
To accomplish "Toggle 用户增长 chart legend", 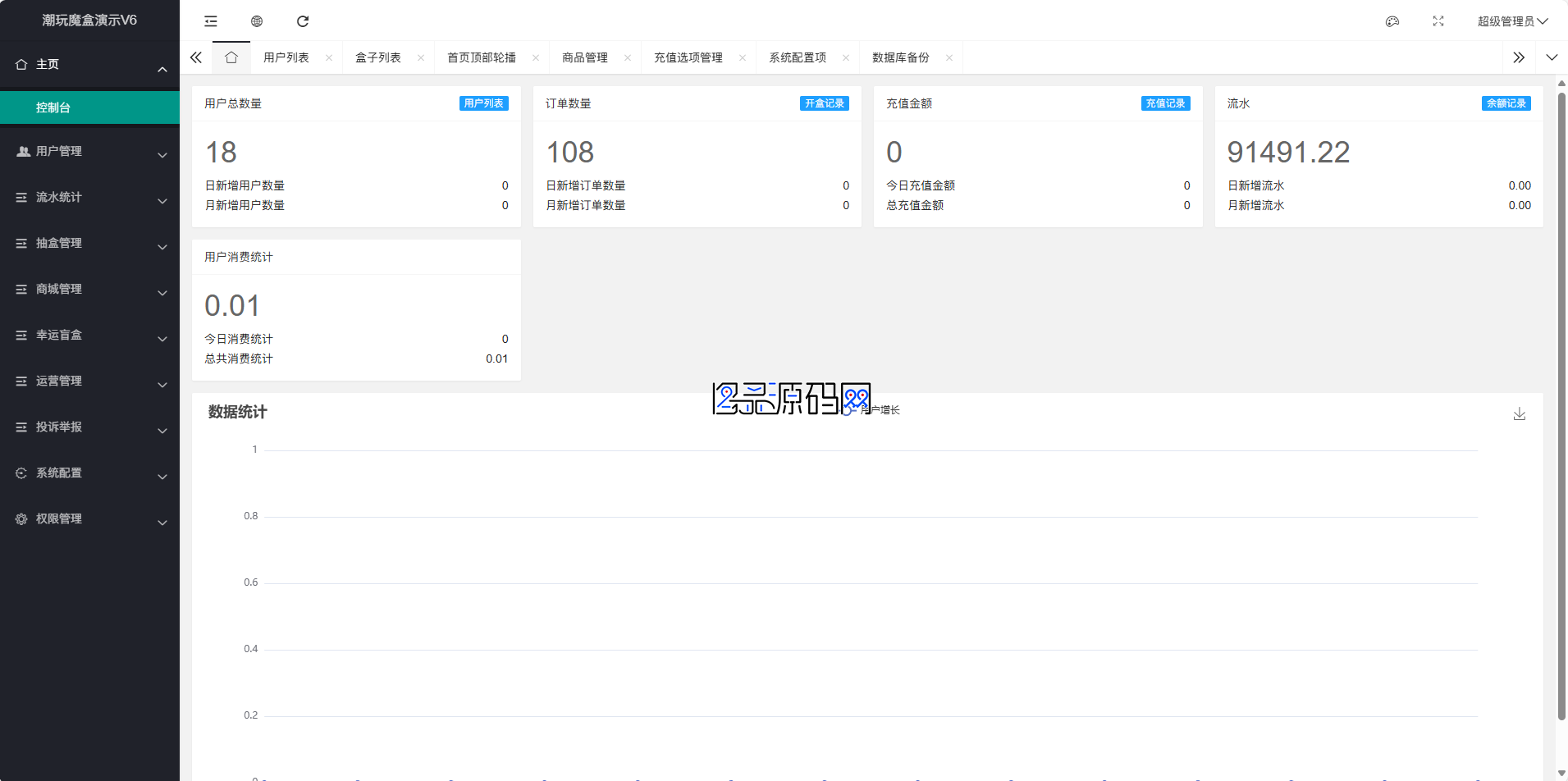I will point(871,409).
